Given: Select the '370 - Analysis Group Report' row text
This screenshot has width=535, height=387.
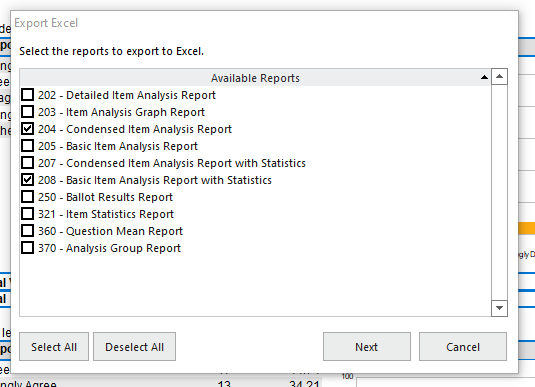Looking at the screenshot, I should click(110, 248).
